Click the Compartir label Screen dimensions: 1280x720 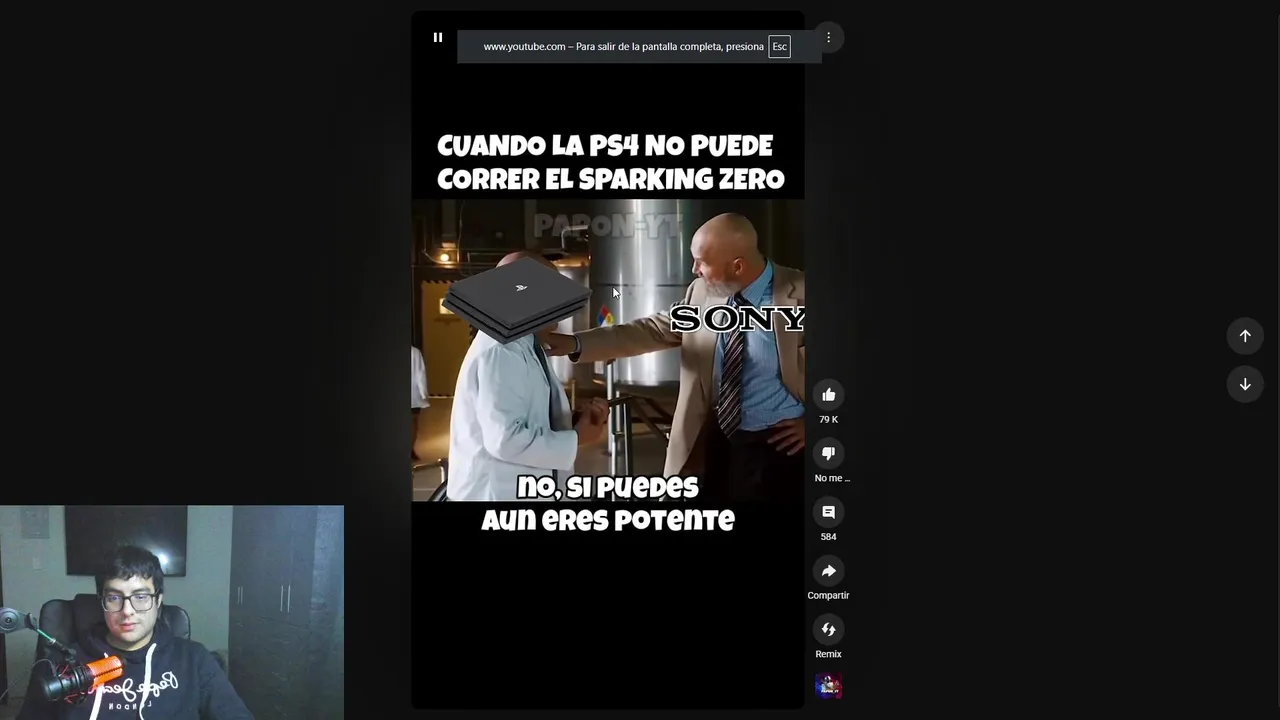pyautogui.click(x=828, y=596)
